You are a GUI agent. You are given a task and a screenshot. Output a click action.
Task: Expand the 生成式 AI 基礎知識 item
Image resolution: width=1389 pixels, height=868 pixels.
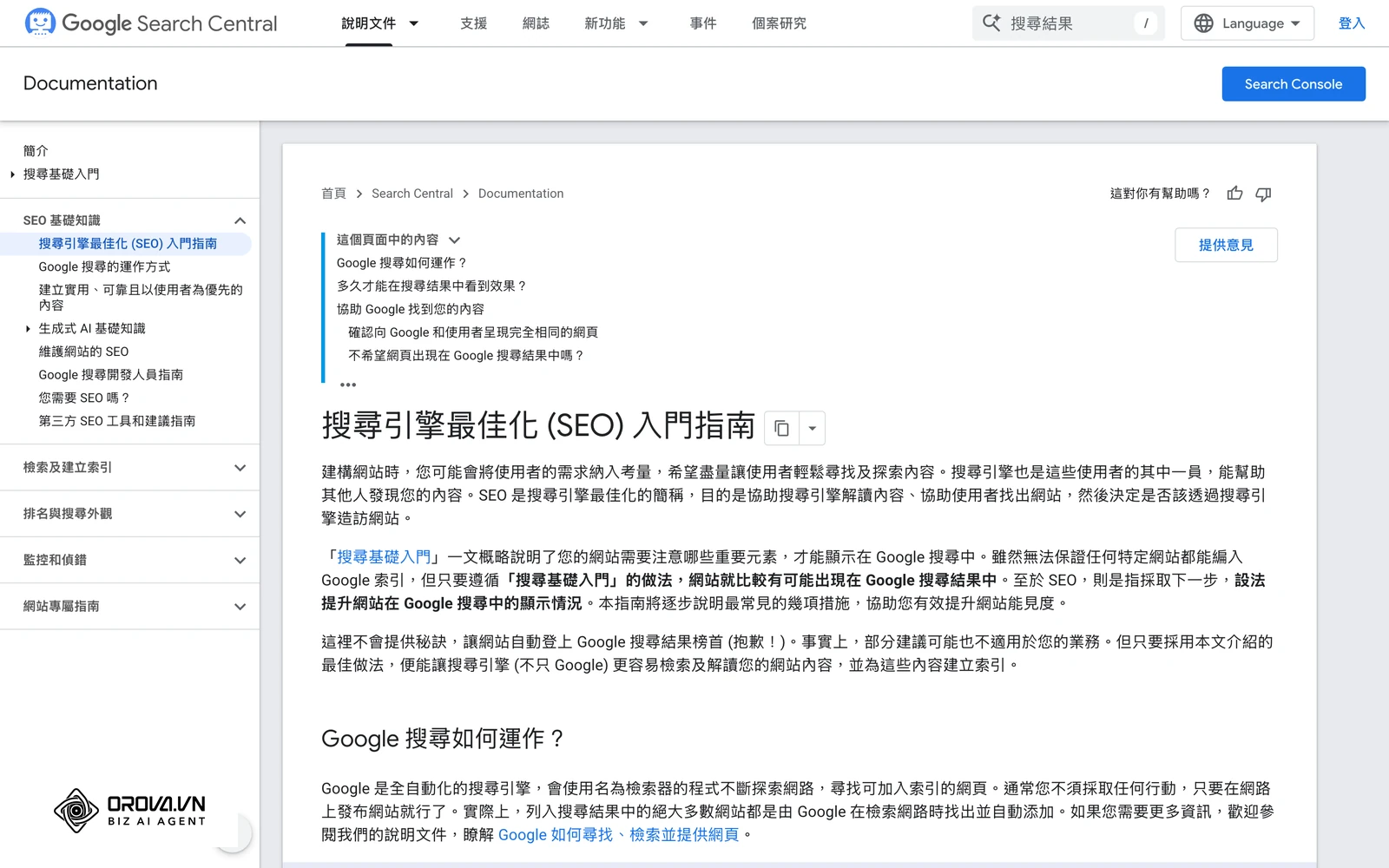coord(28,329)
